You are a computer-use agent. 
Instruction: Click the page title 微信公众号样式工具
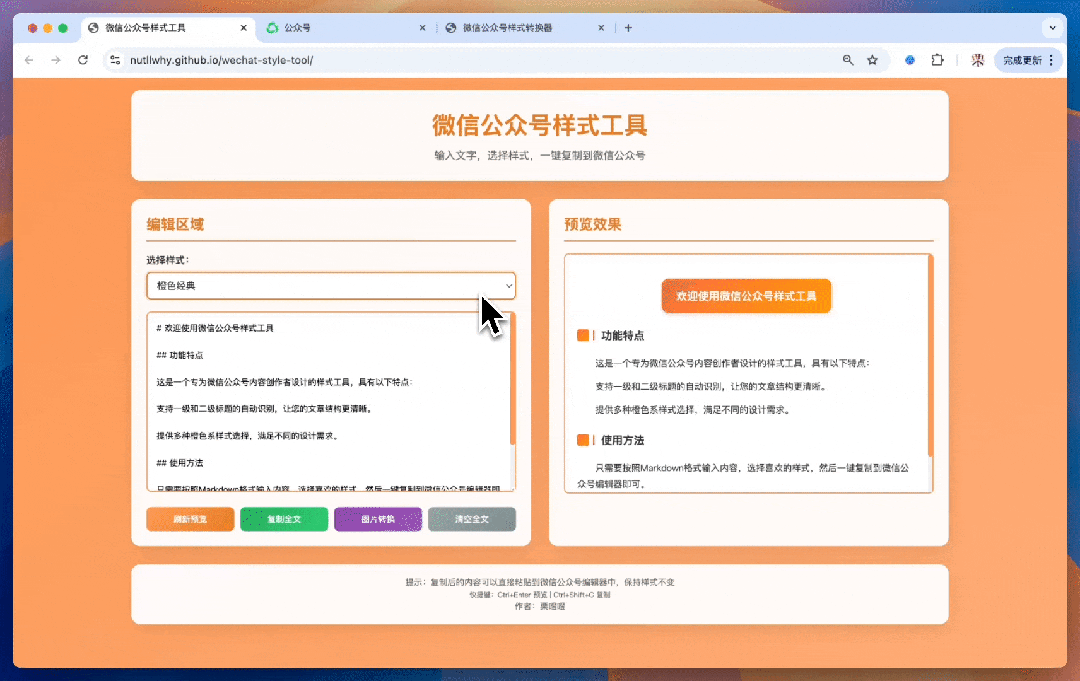540,125
